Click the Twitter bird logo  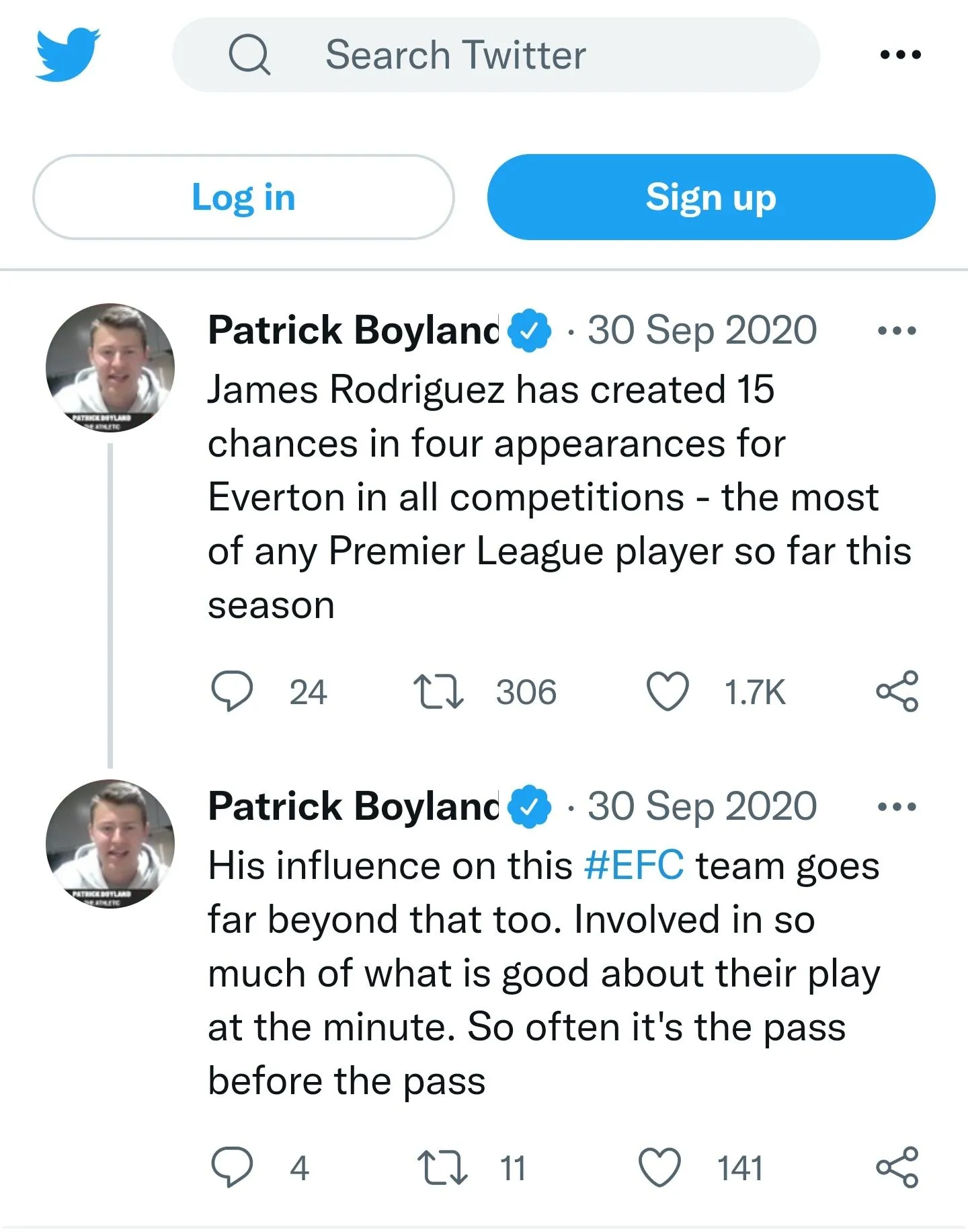point(67,54)
